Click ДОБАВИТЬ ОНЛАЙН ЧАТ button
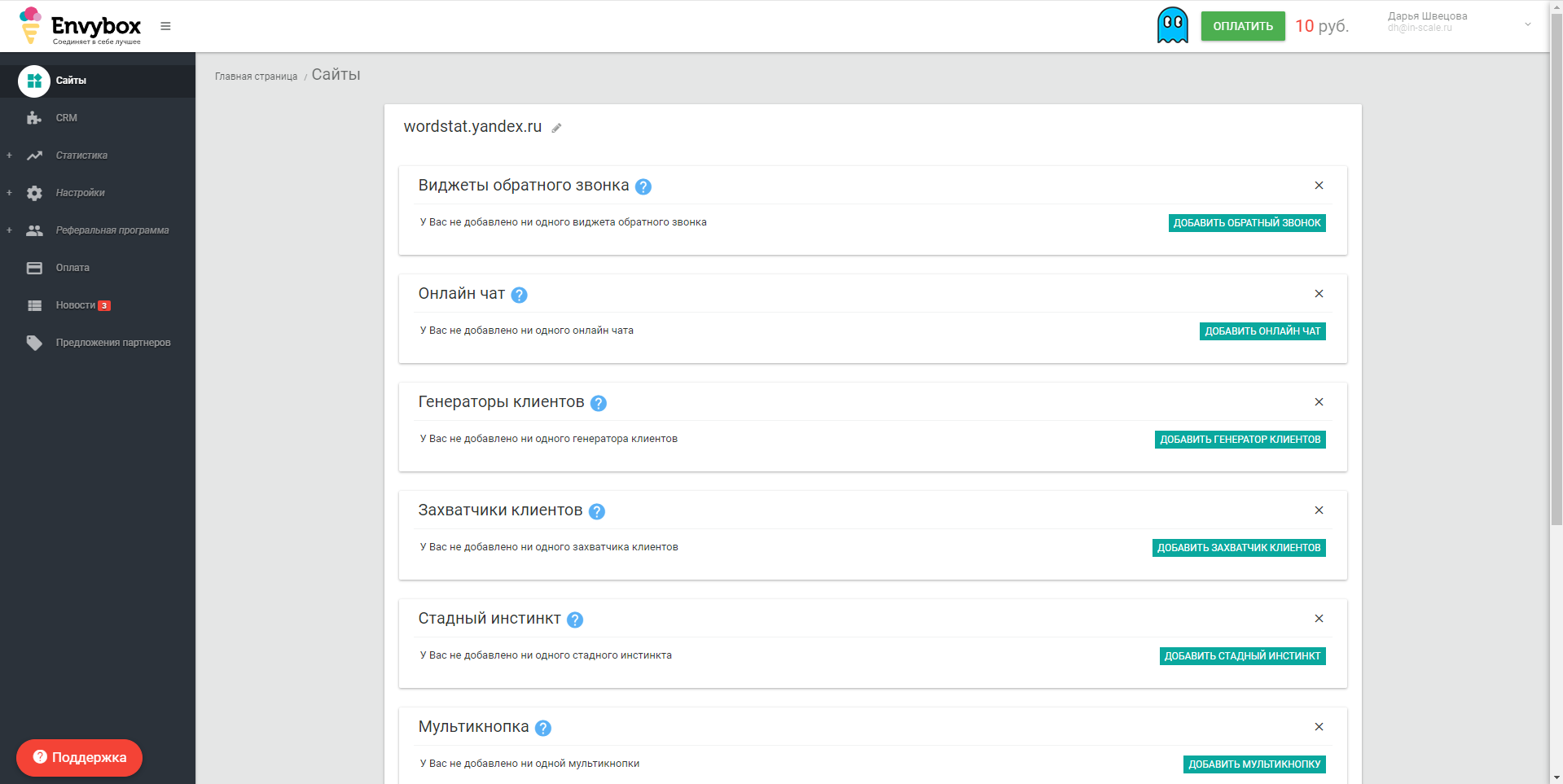This screenshot has height=784, width=1563. [x=1262, y=331]
